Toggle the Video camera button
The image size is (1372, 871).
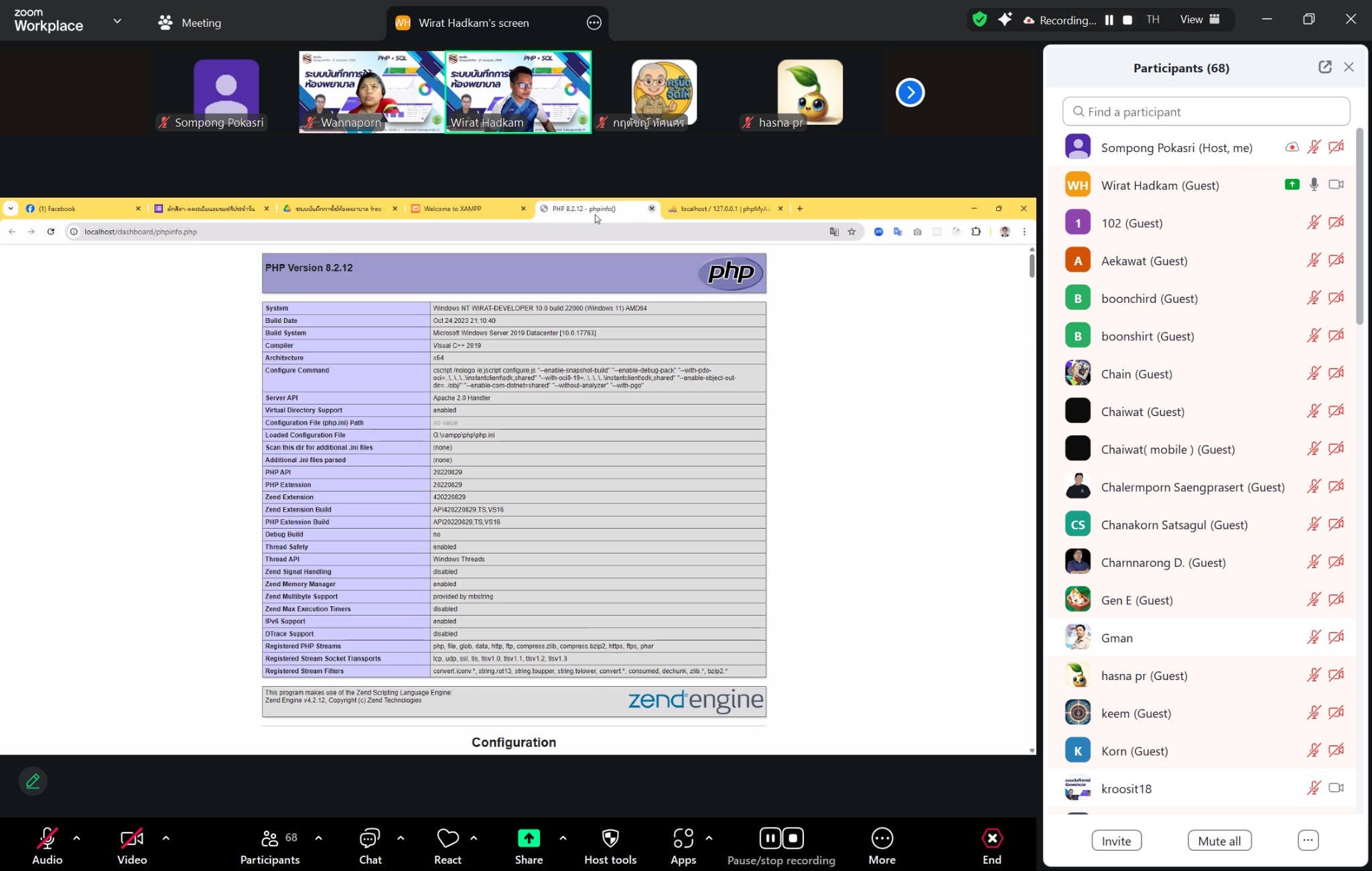131,838
